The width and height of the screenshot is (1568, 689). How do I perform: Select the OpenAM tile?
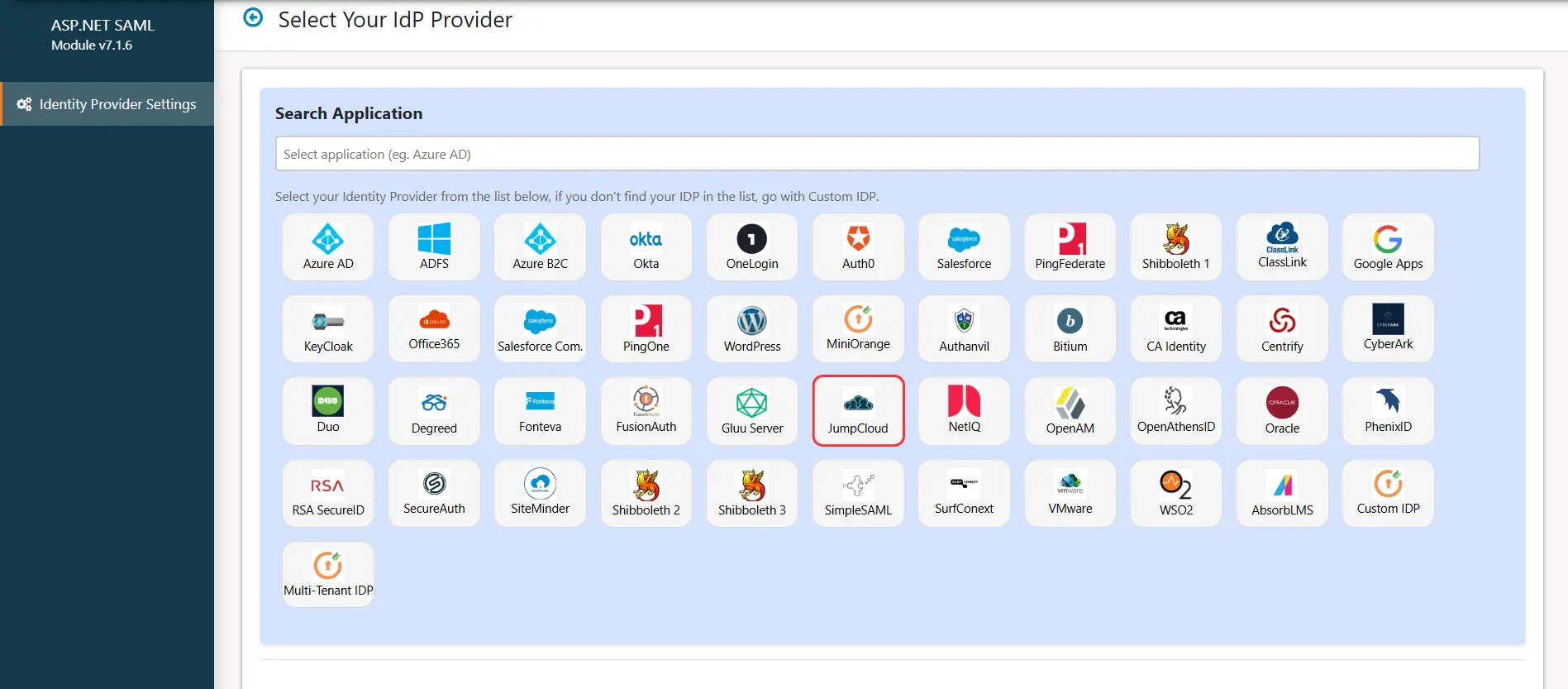point(1070,411)
